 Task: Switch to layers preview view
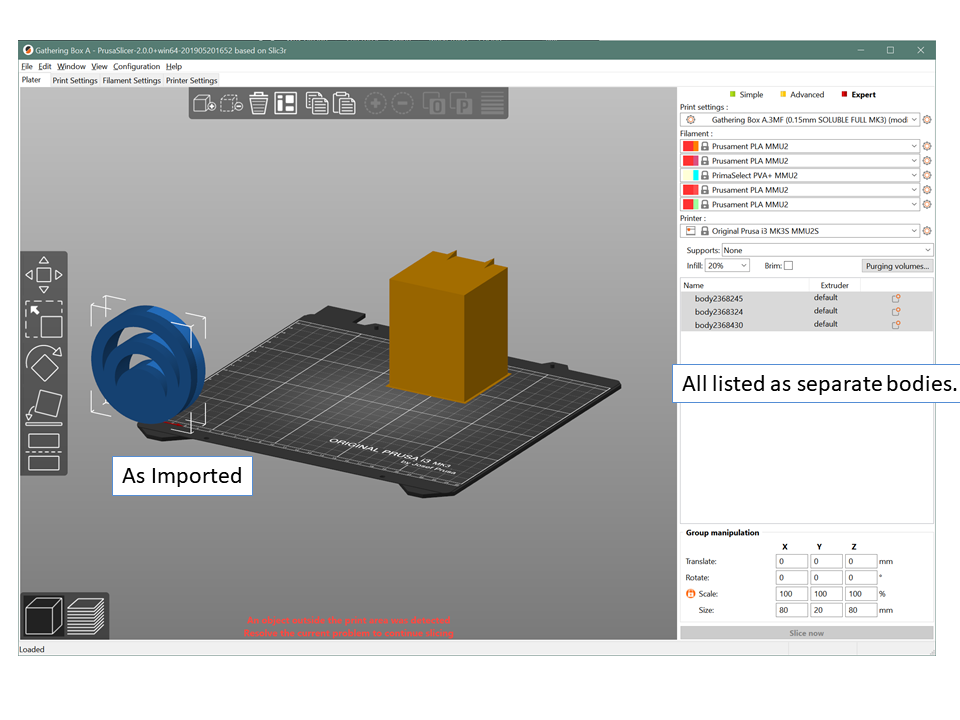click(x=86, y=616)
